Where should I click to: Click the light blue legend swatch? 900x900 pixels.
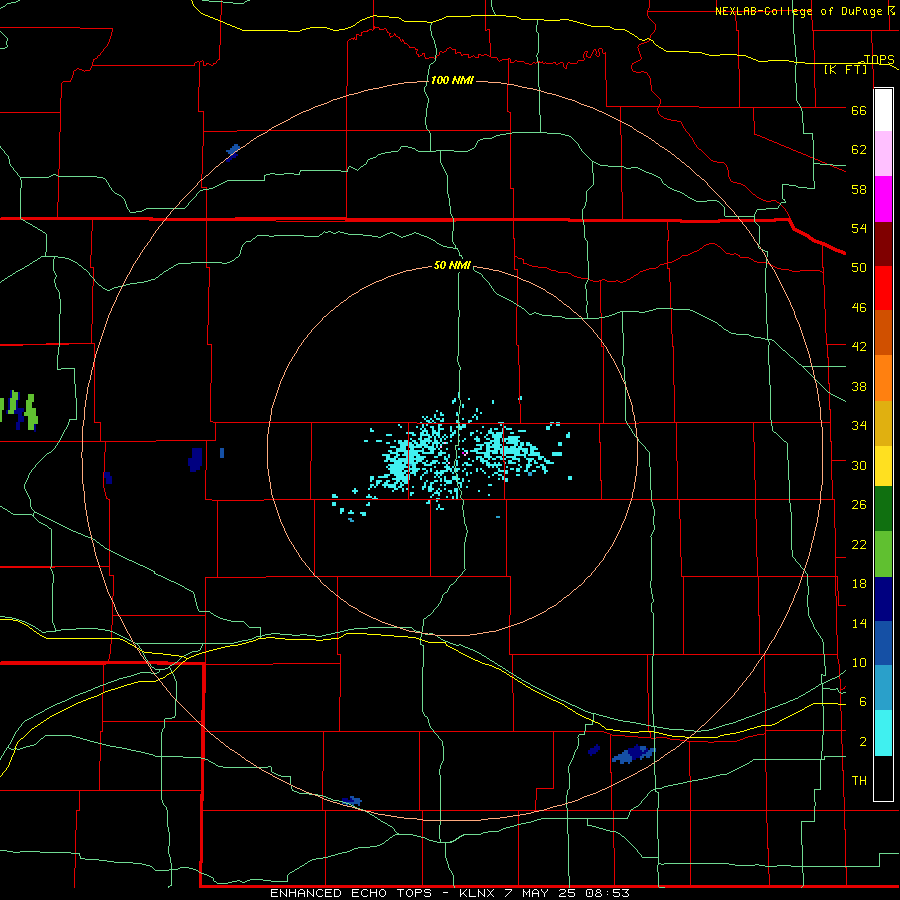point(883,688)
